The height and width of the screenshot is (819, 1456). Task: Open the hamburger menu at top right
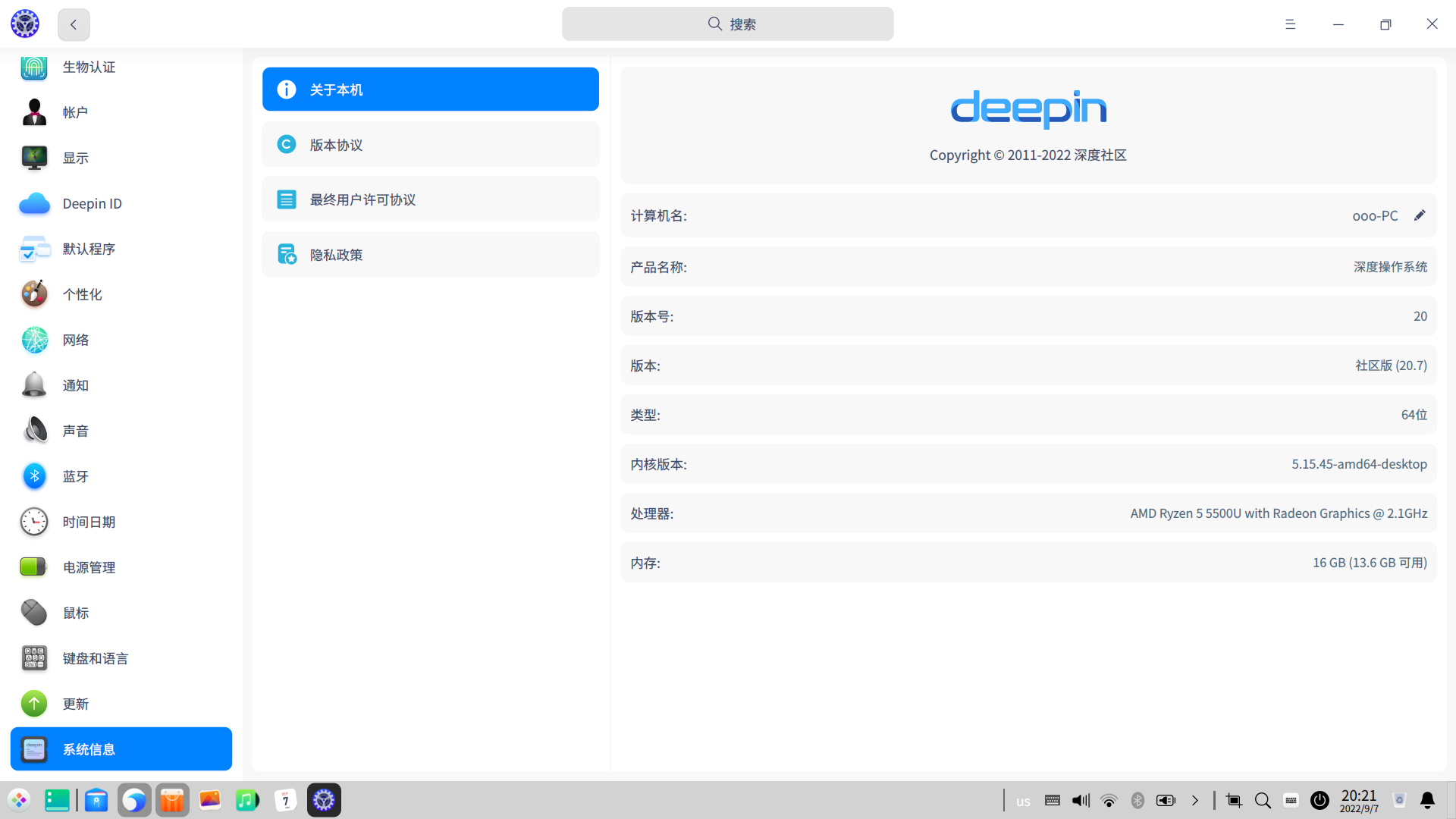[x=1291, y=24]
